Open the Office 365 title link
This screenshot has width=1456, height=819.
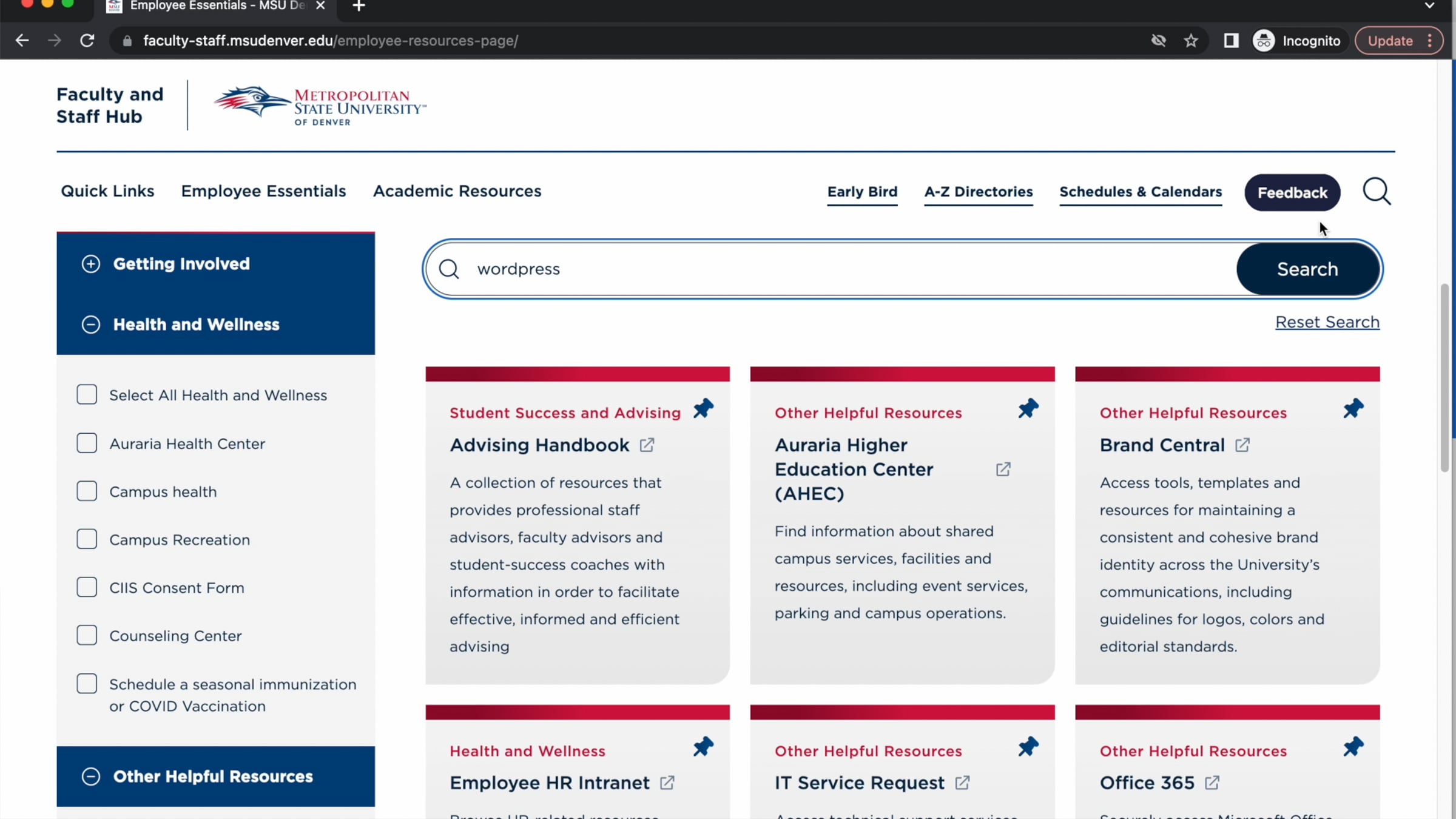click(1147, 783)
